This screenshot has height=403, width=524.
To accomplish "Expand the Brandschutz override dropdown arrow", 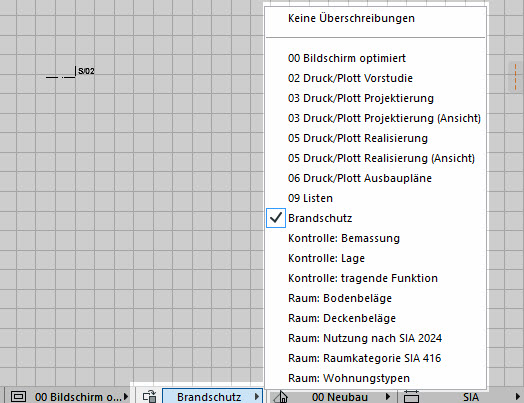I will click(x=257, y=397).
